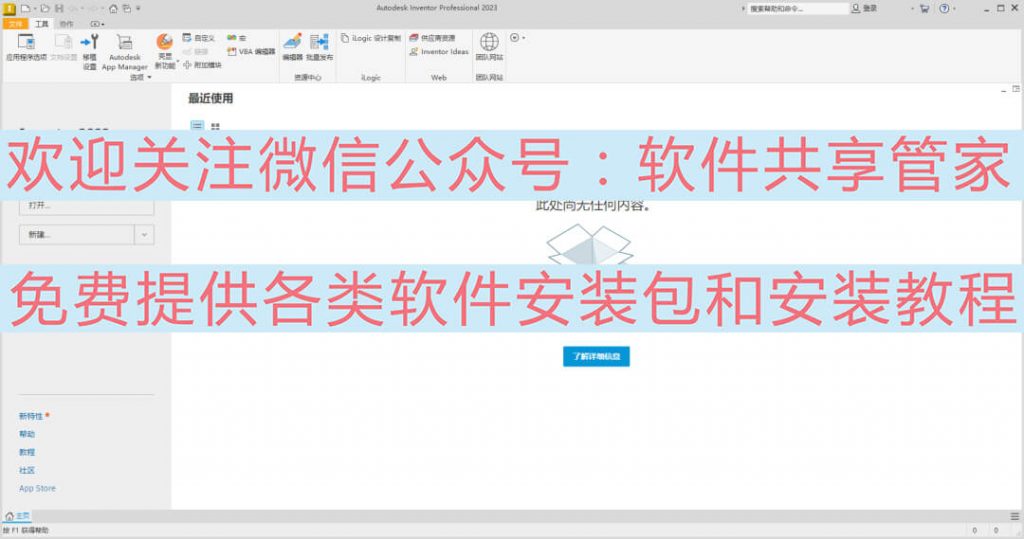Viewport: 1024px width, 539px height.
Task: Open quick access toolbar customize dropdown
Action: click(x=138, y=8)
